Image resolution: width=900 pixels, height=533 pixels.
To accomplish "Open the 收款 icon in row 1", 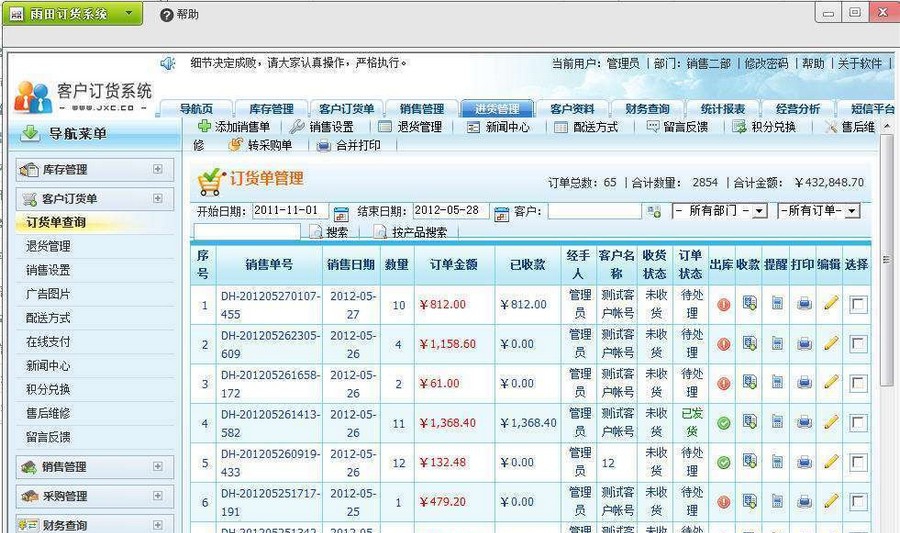I will point(750,303).
